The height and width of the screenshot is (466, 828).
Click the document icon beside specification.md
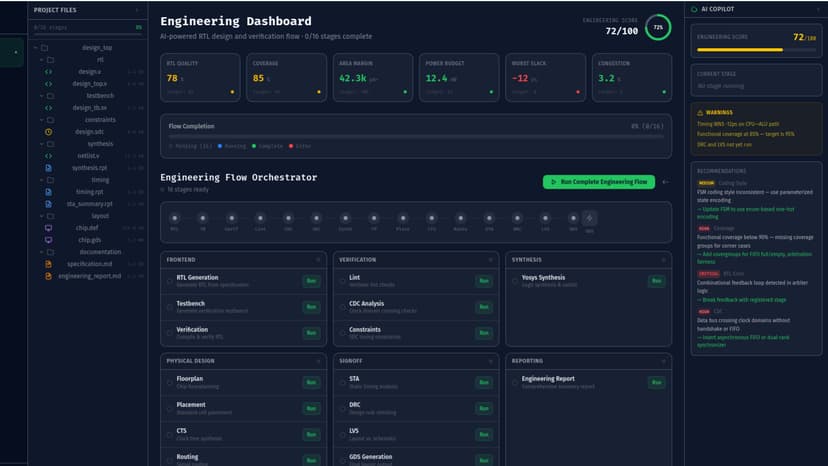48,264
